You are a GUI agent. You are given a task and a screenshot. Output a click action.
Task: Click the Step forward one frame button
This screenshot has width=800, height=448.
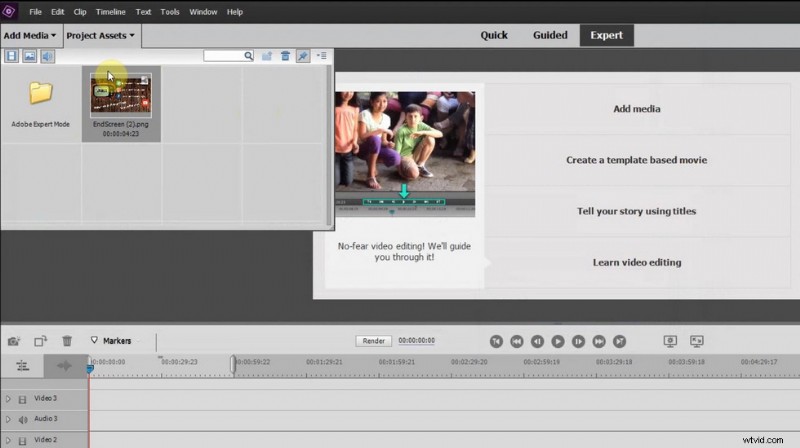pyautogui.click(x=578, y=341)
